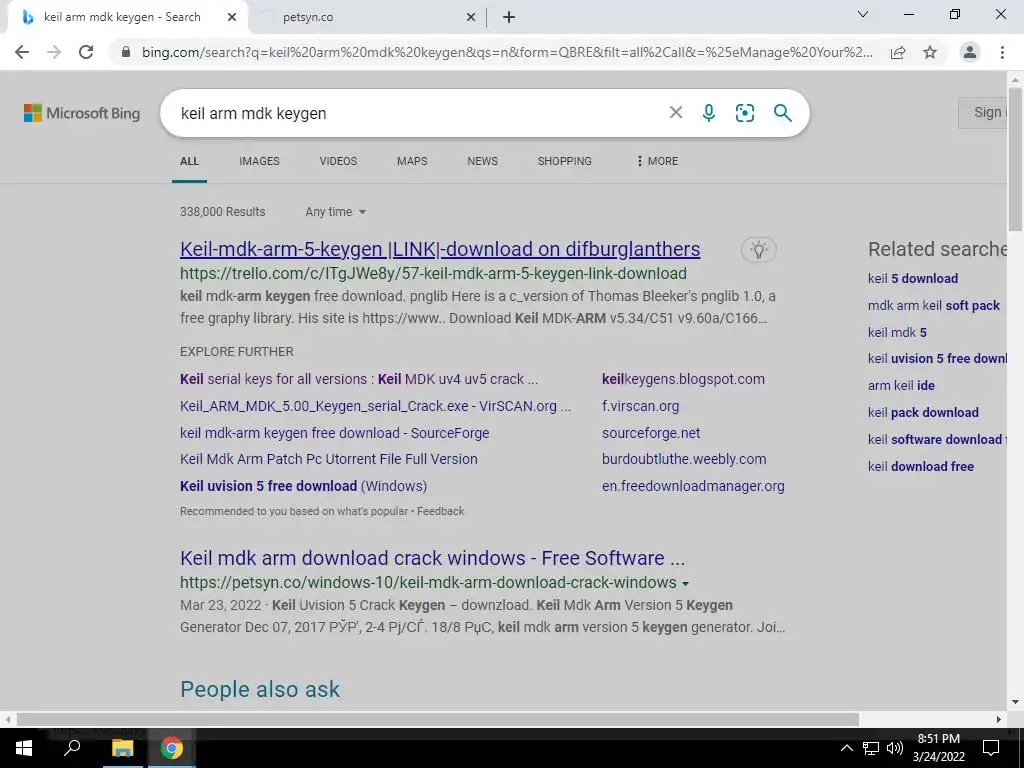
Task: Close the keil arm mdk keygen tab
Action: 232,18
